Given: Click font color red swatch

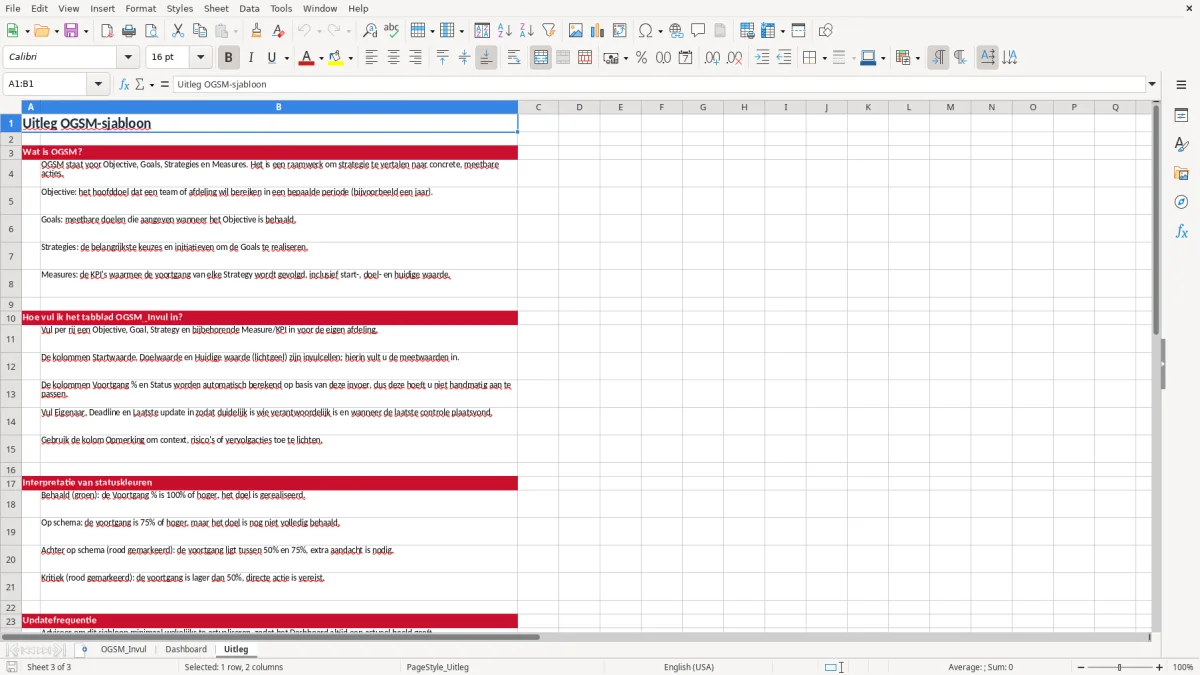Looking at the screenshot, I should (307, 58).
